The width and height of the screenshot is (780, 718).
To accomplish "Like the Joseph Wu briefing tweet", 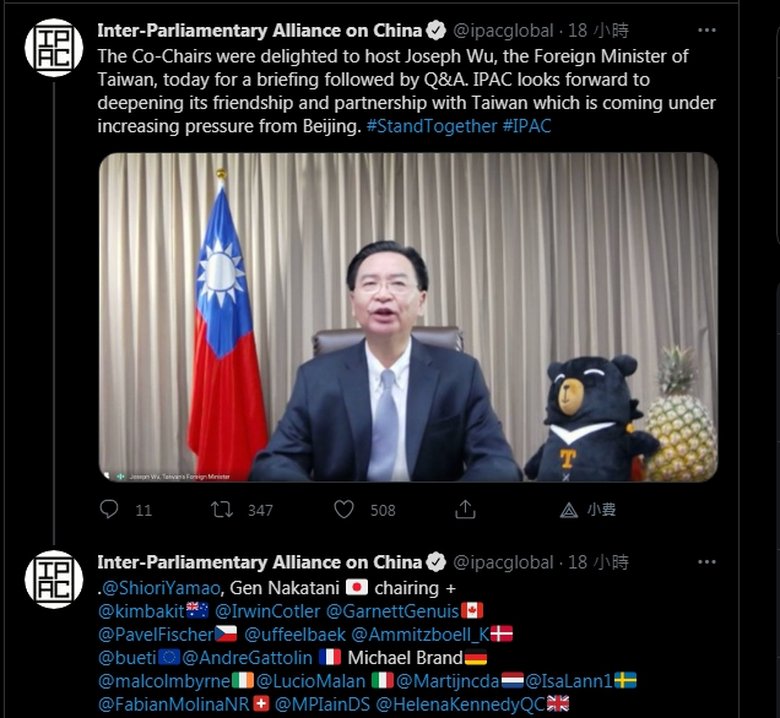I will coord(344,510).
